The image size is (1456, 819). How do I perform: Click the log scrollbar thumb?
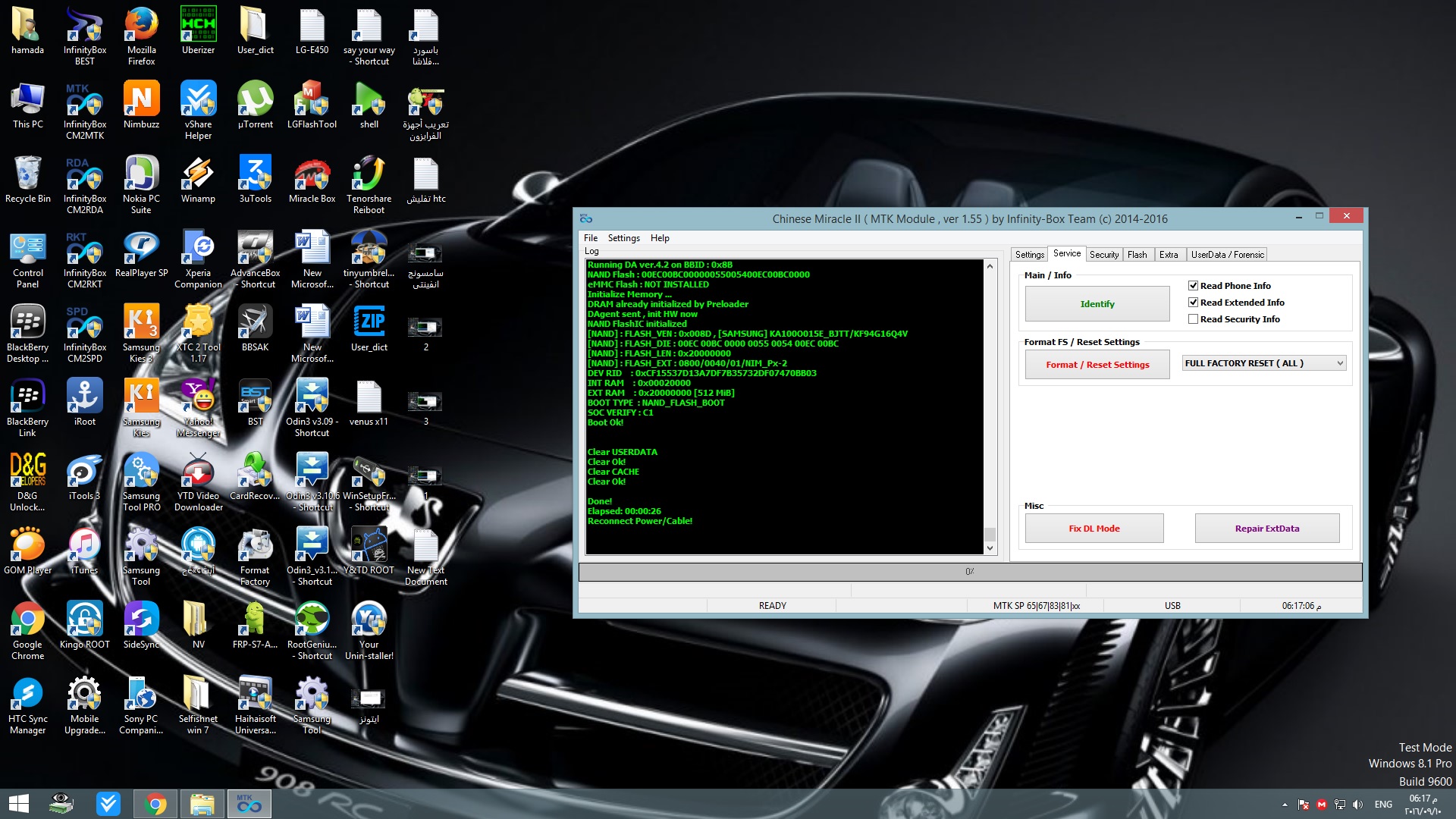click(989, 534)
